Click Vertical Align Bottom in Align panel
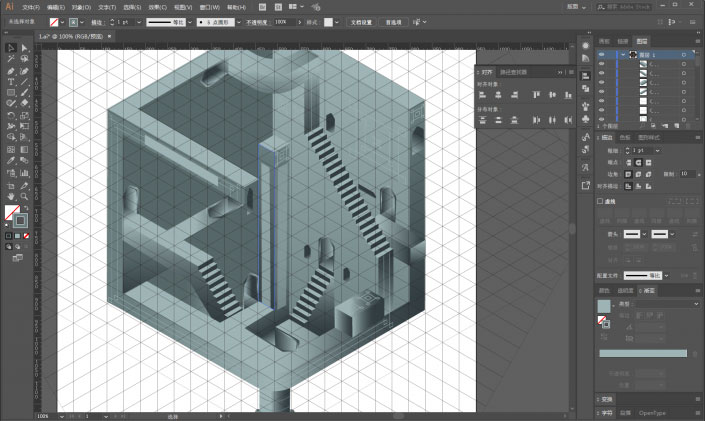The width and height of the screenshot is (705, 421). 568,95
